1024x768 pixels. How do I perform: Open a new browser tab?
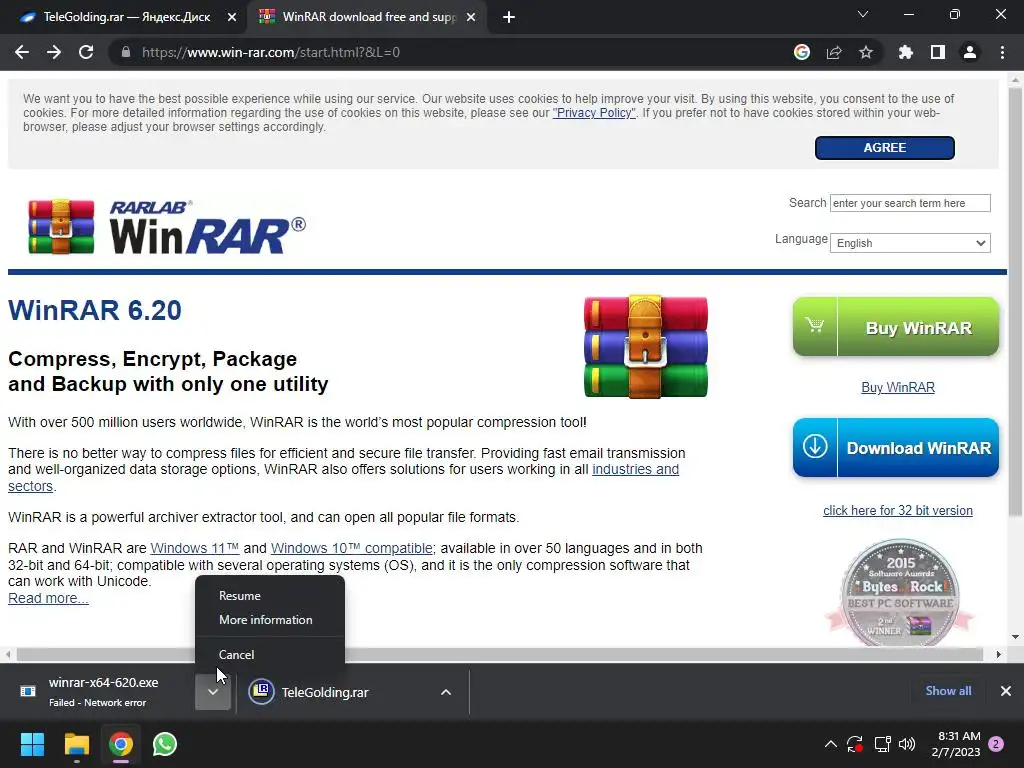pyautogui.click(x=509, y=18)
